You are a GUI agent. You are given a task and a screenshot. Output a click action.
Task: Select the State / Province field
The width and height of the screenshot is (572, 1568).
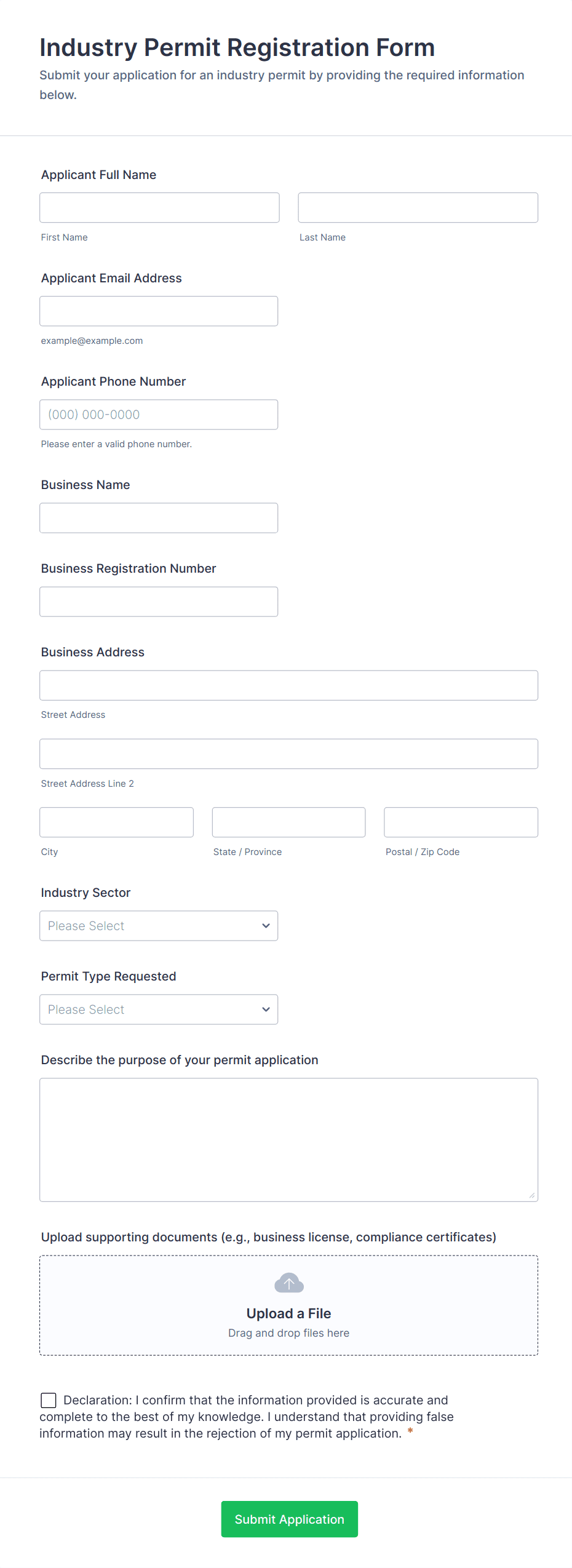click(288, 822)
